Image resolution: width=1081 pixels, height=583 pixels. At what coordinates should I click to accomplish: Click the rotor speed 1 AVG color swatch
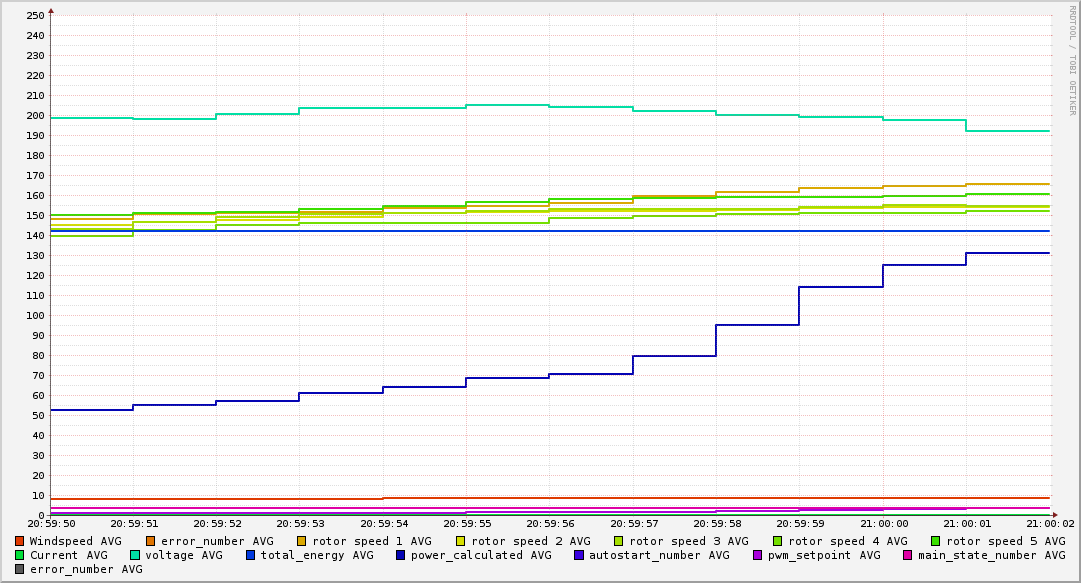click(x=302, y=541)
